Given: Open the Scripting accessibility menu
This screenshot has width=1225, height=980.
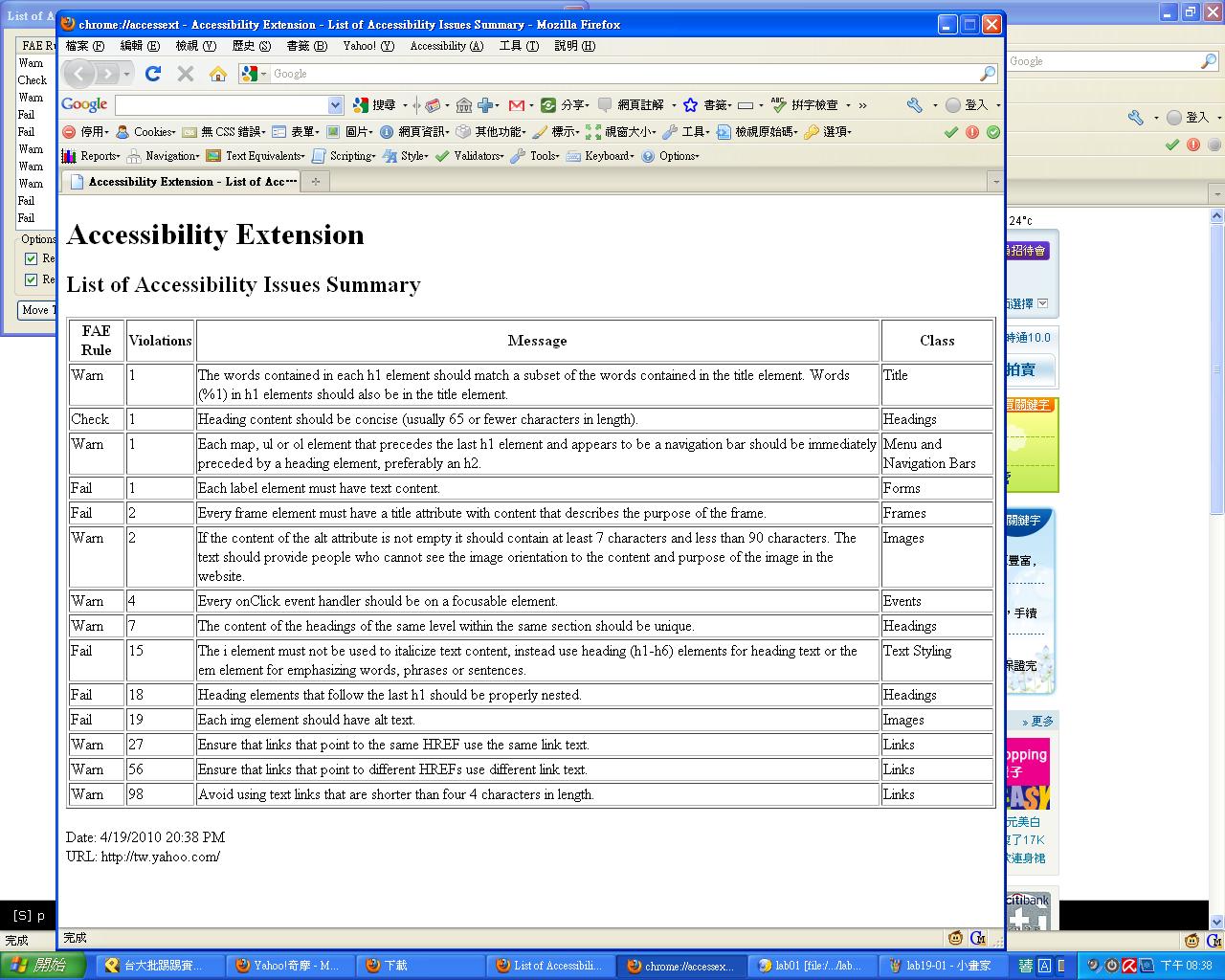Looking at the screenshot, I should tap(344, 156).
